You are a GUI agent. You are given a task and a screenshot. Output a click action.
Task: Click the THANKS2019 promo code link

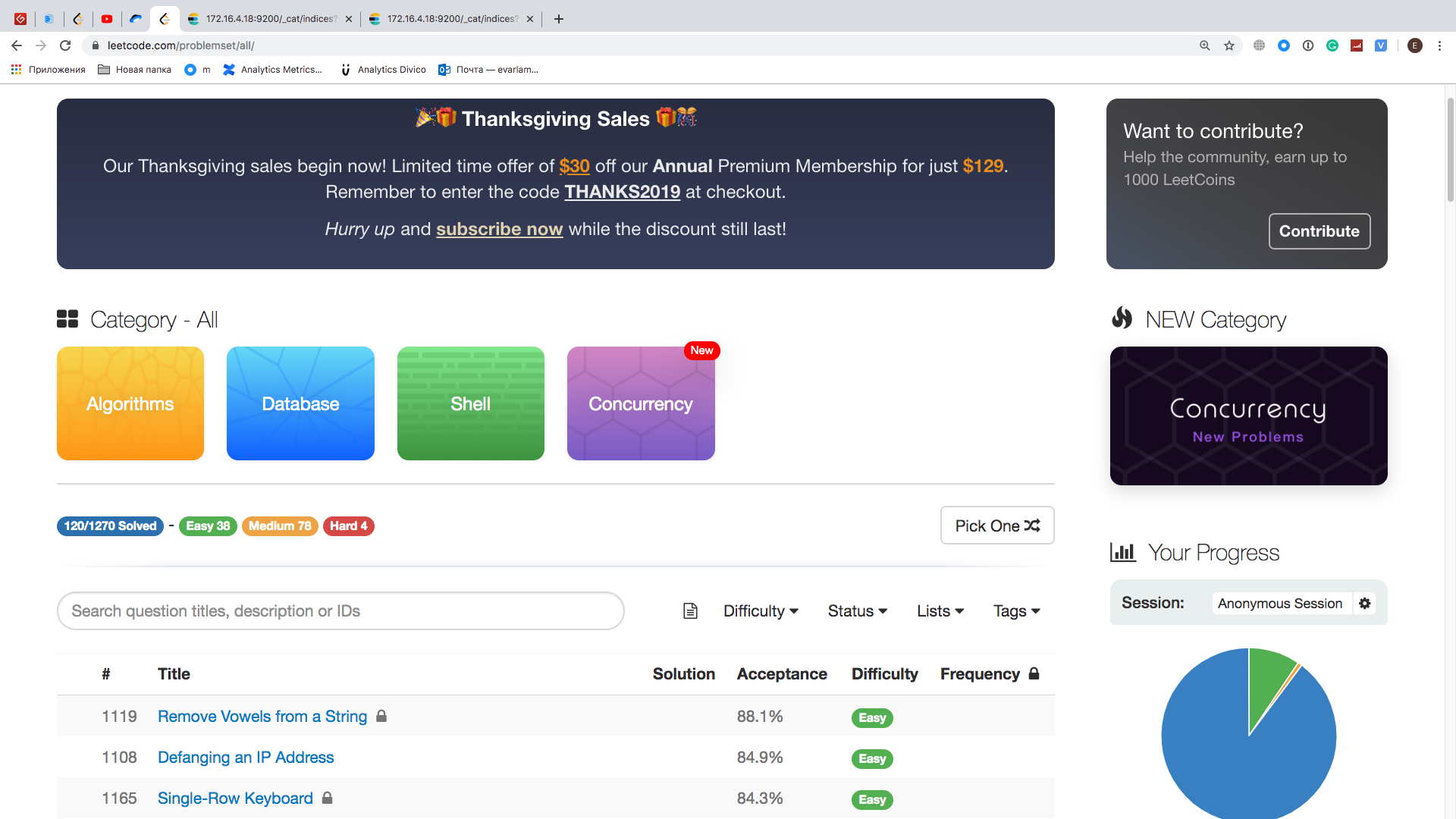coord(623,192)
